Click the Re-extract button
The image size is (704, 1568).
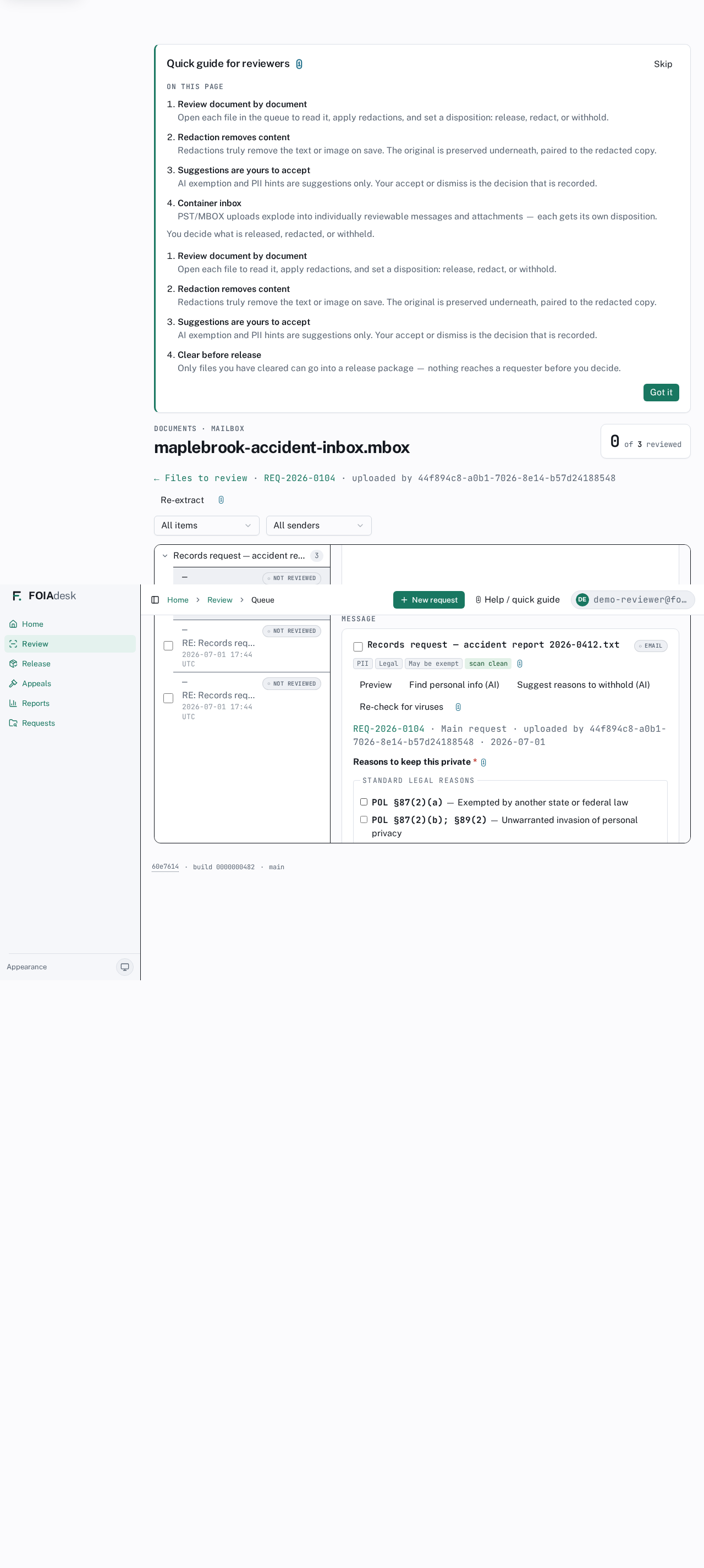pyautogui.click(x=182, y=500)
